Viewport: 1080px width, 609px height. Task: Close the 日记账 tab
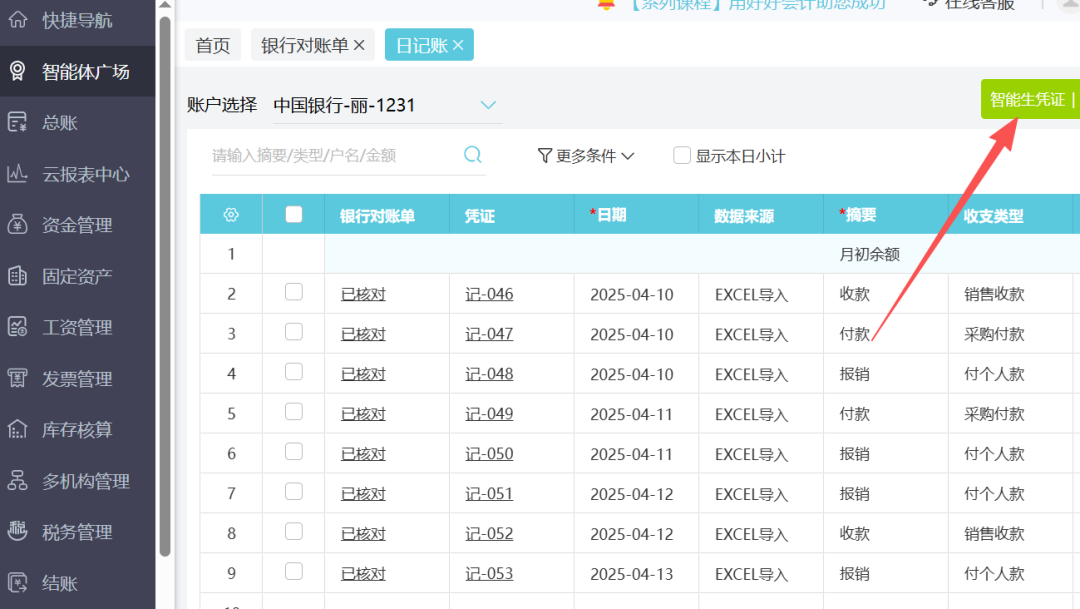[x=457, y=44]
